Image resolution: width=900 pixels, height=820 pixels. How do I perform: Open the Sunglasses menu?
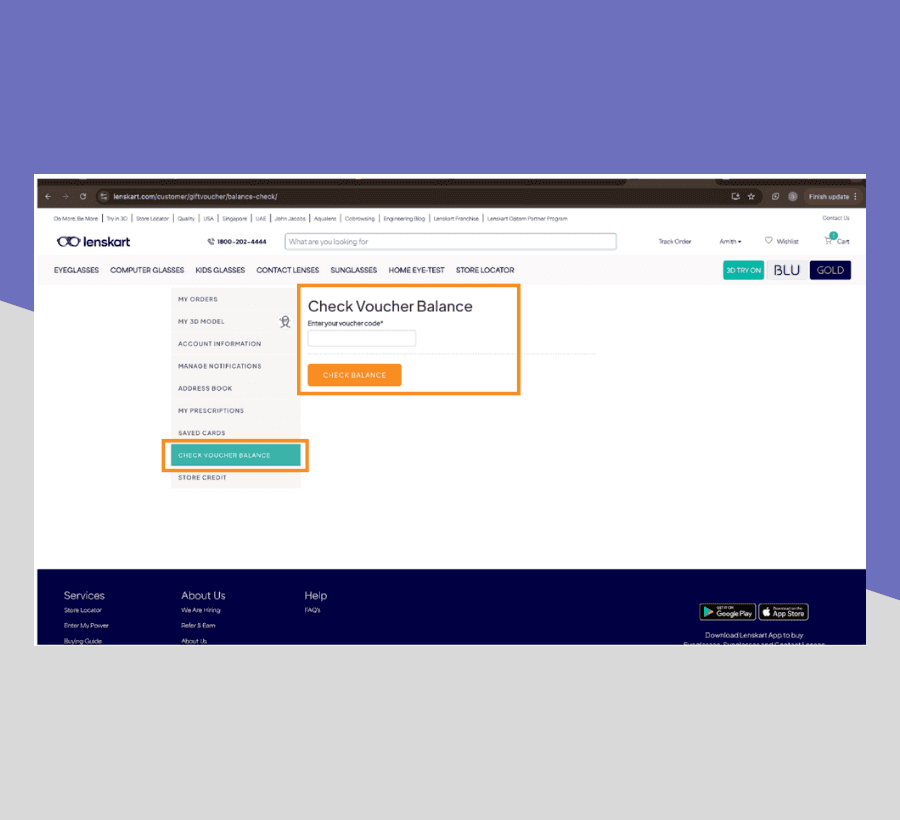(353, 270)
